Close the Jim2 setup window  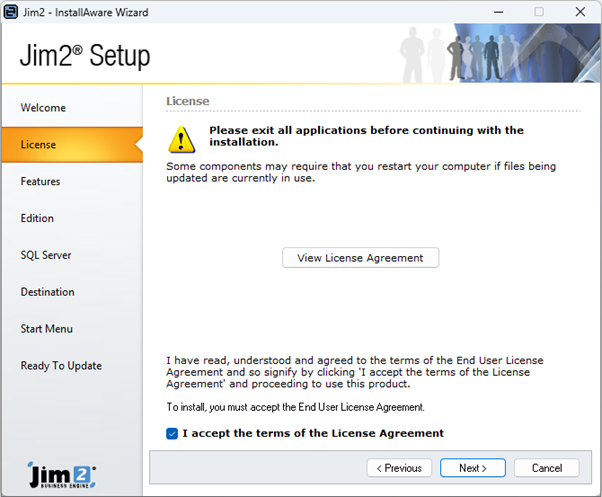(x=580, y=12)
